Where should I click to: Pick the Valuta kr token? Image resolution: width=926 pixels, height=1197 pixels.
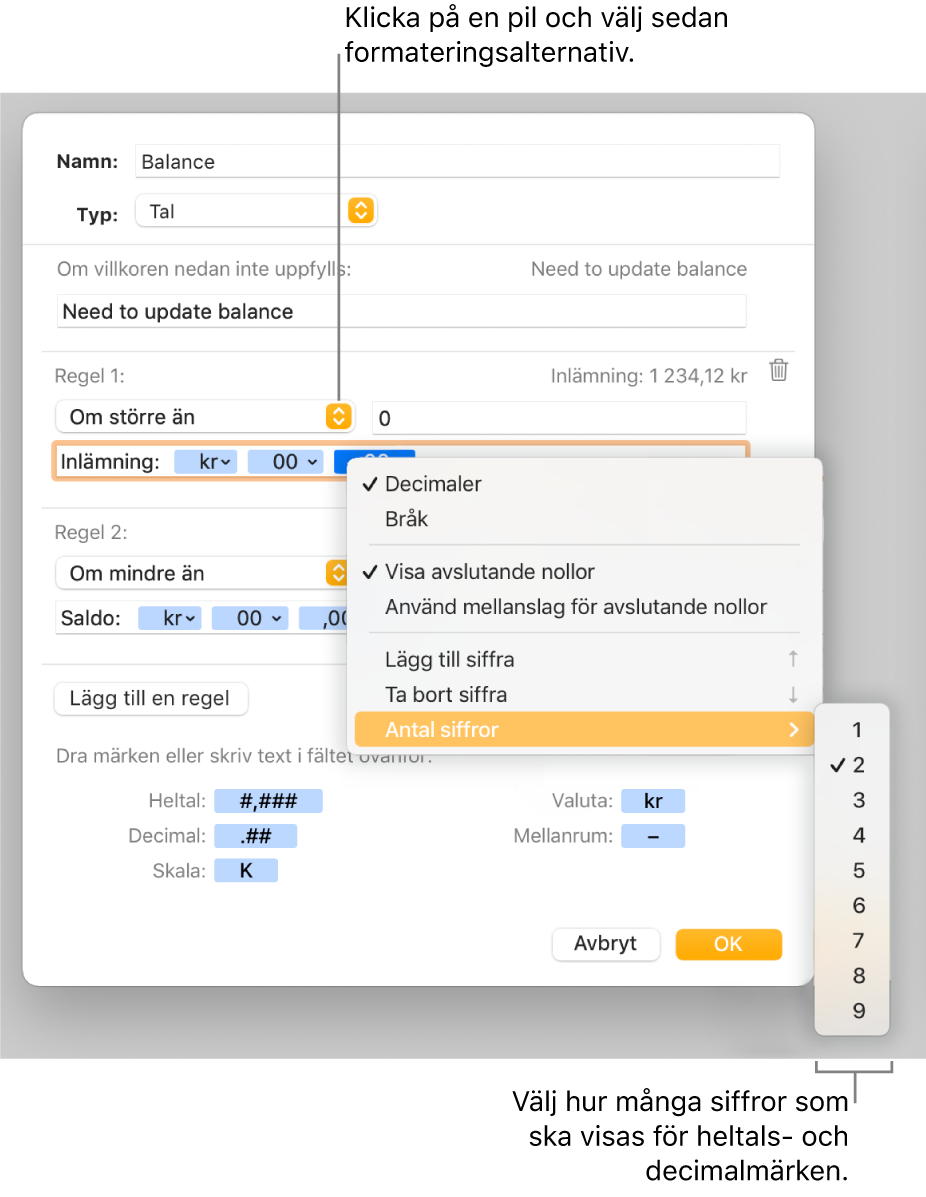(653, 801)
